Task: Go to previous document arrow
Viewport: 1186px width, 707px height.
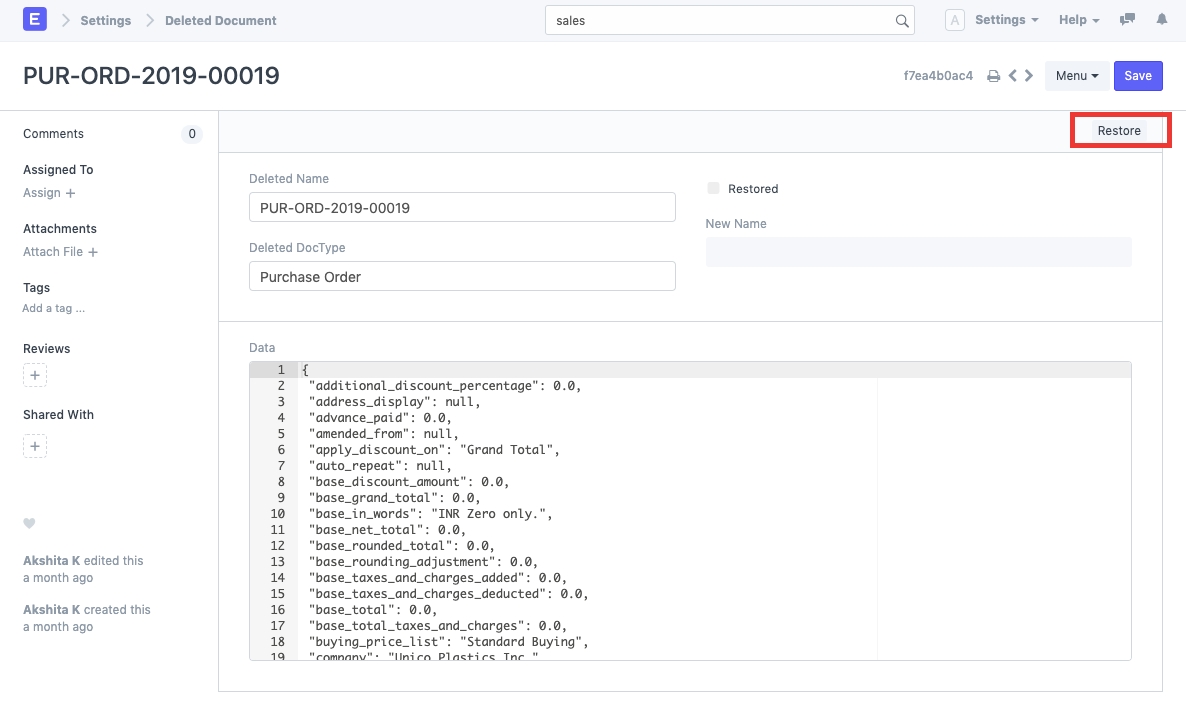Action: 1012,76
